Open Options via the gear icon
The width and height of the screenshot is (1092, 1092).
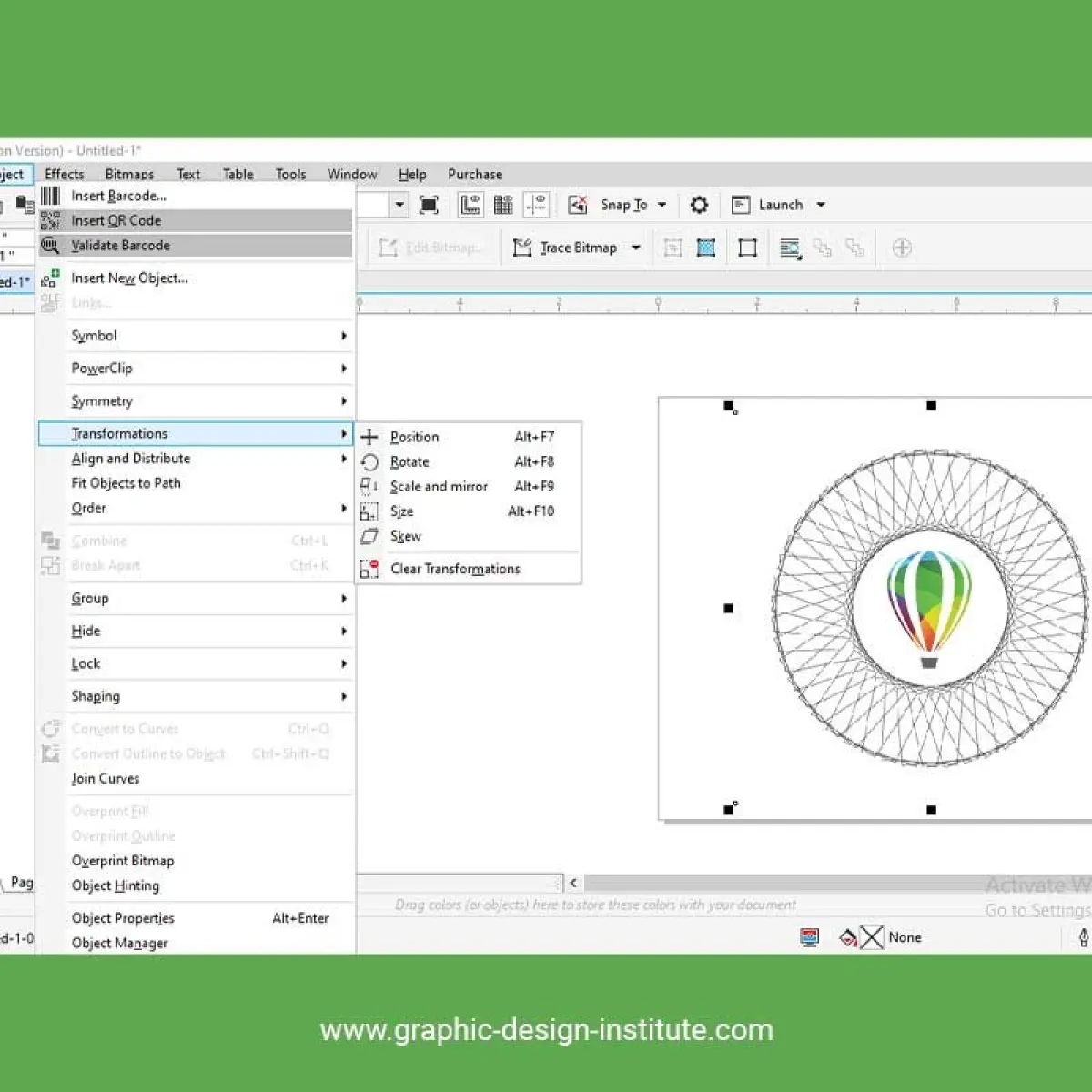[x=699, y=205]
